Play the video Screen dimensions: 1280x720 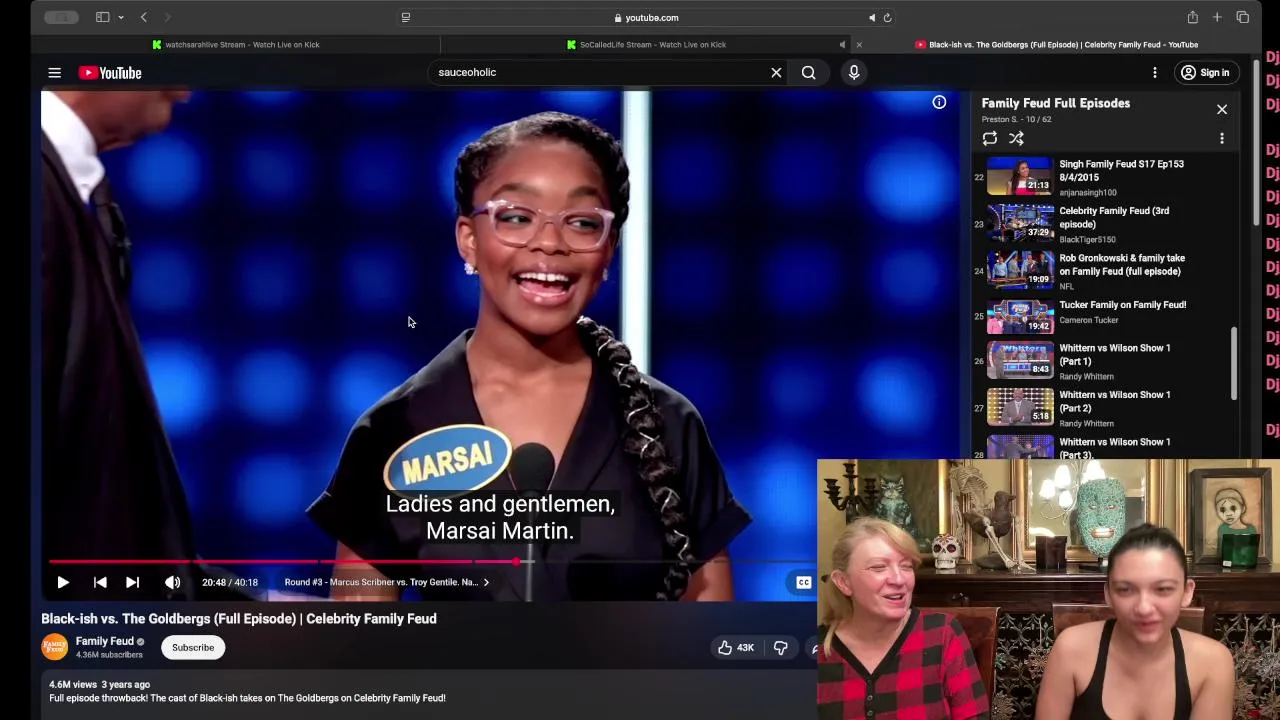pos(63,582)
